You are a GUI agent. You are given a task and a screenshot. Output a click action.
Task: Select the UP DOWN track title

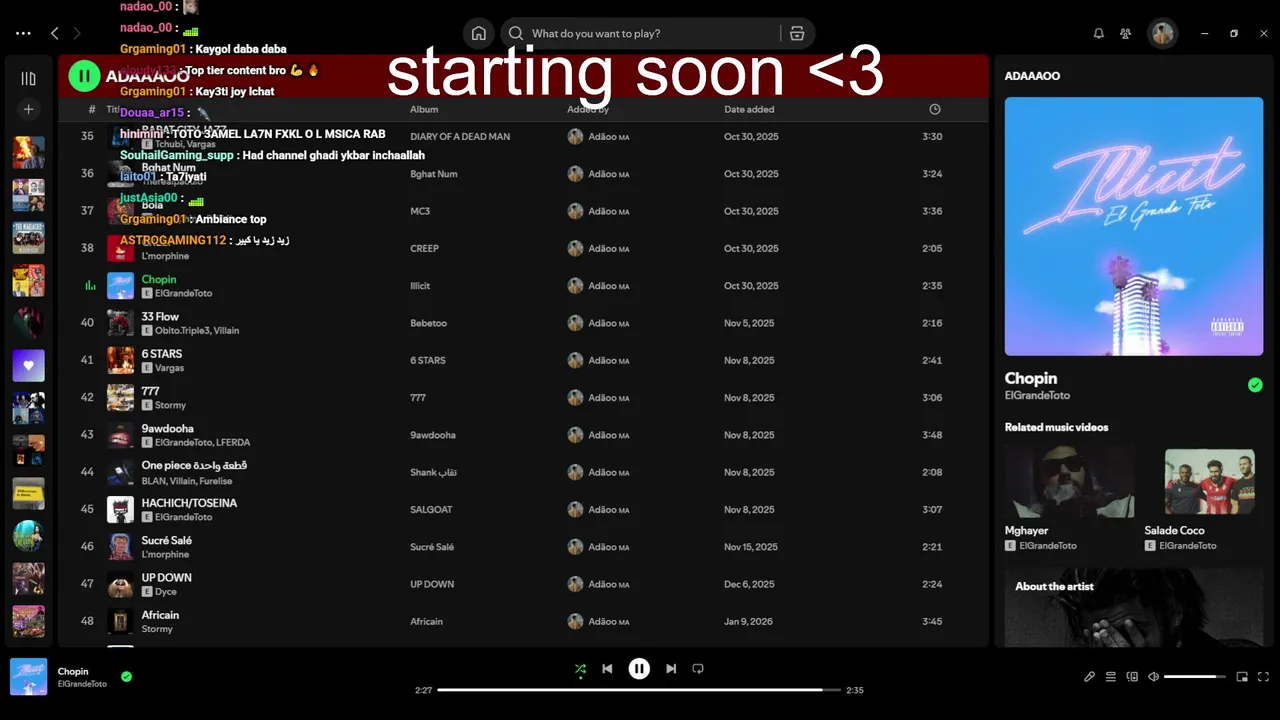[x=166, y=577]
